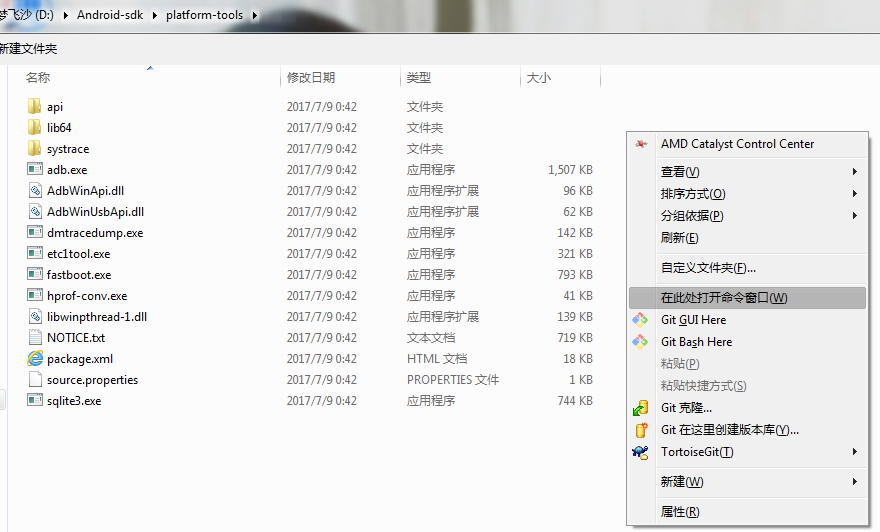Navigate to platform-tools in breadcrumb

click(x=204, y=15)
